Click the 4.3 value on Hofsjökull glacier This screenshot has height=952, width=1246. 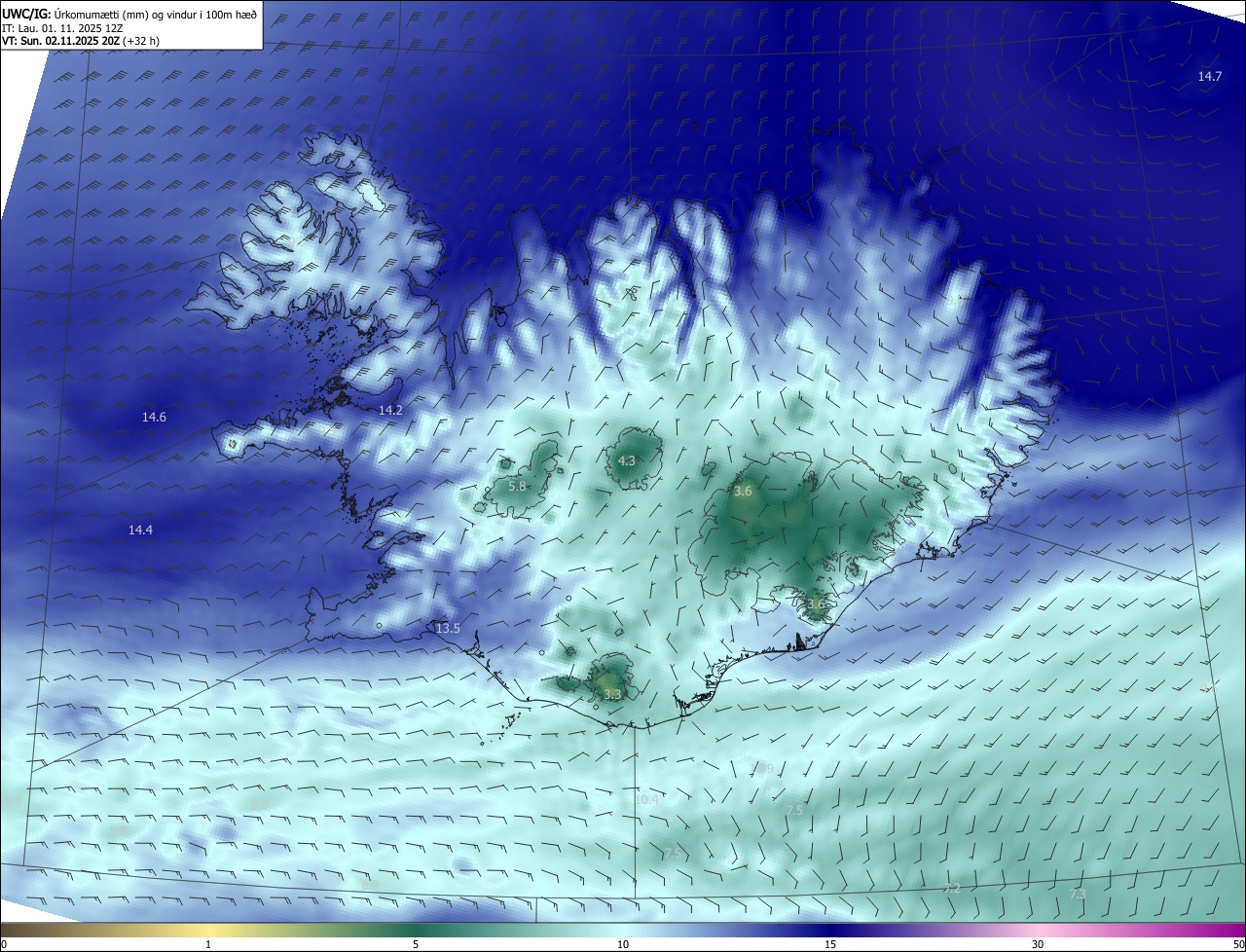coord(627,460)
